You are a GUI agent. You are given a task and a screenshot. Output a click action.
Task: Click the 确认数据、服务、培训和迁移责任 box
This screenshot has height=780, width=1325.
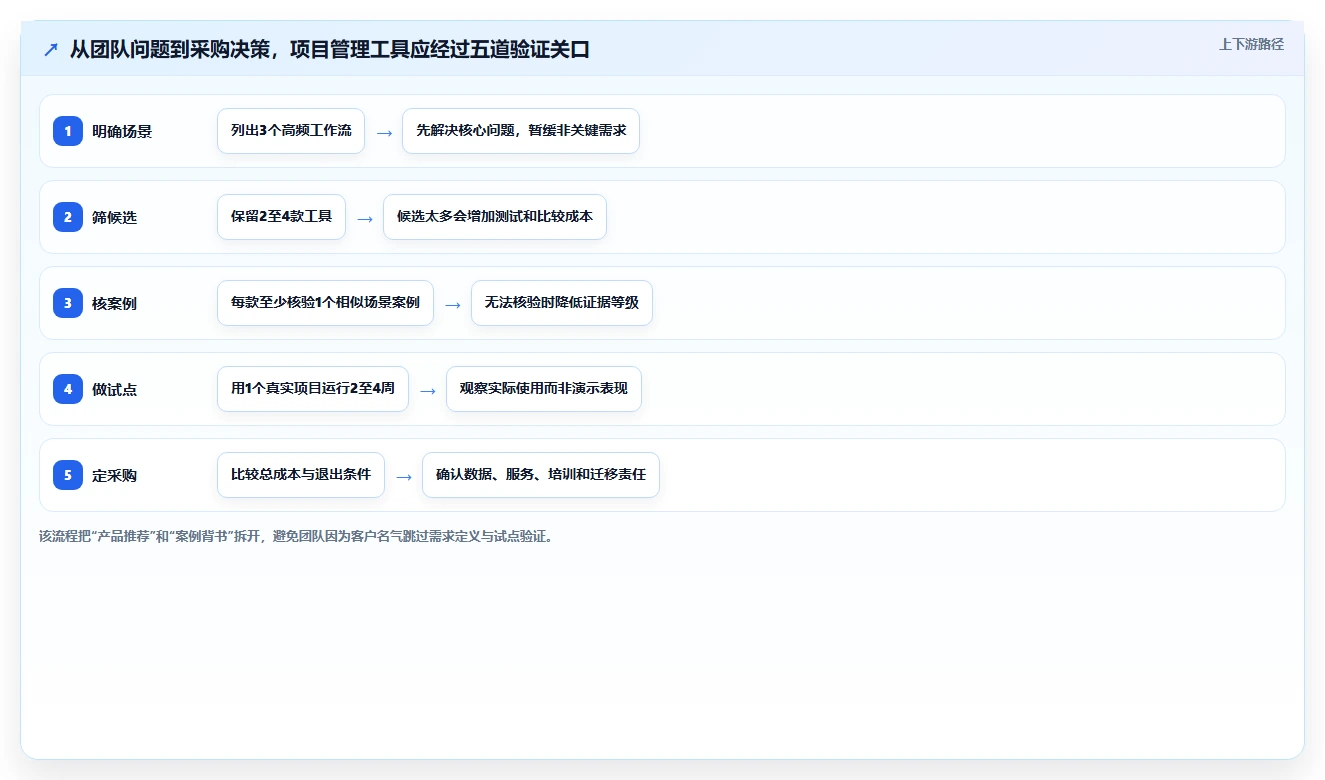point(541,475)
